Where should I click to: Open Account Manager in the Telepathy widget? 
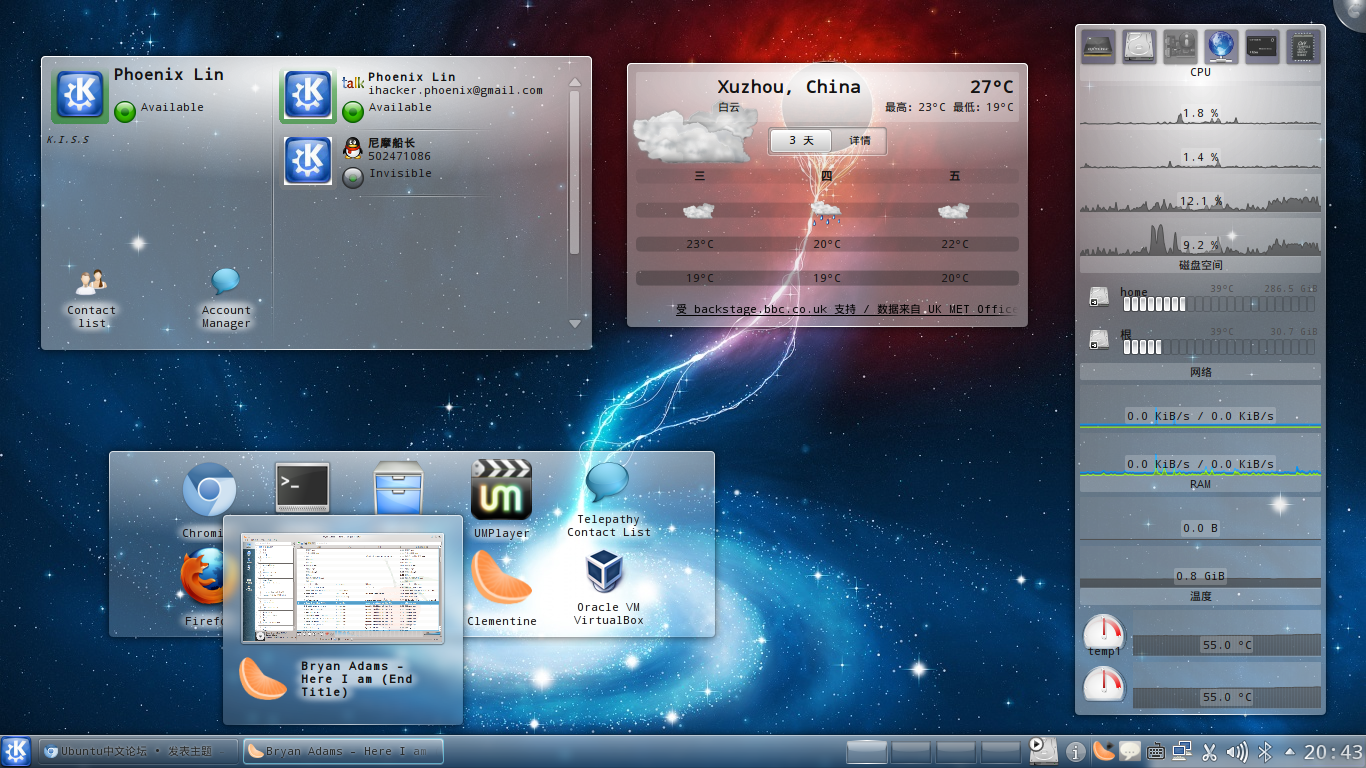226,283
